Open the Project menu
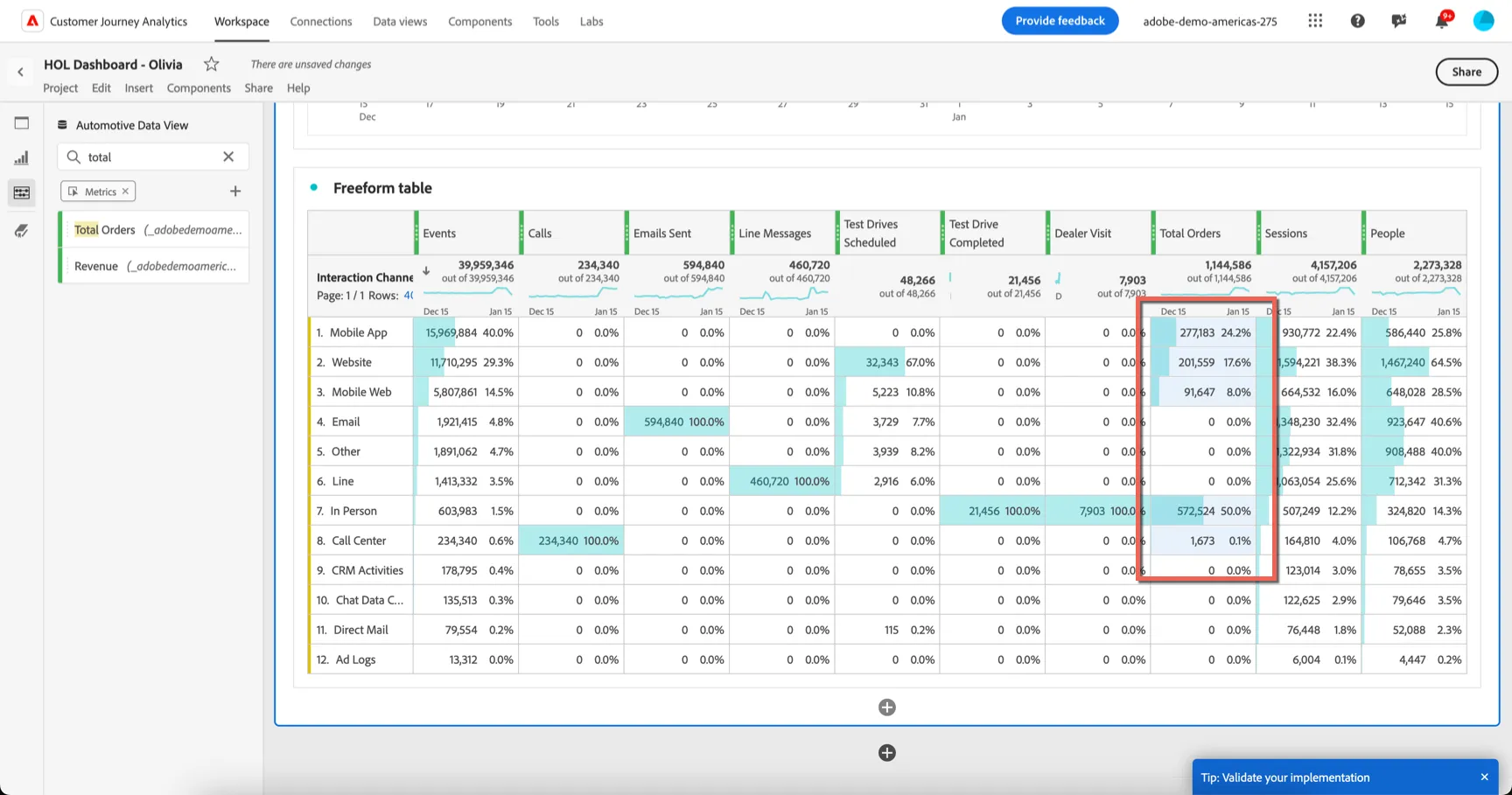1512x795 pixels. tap(60, 87)
